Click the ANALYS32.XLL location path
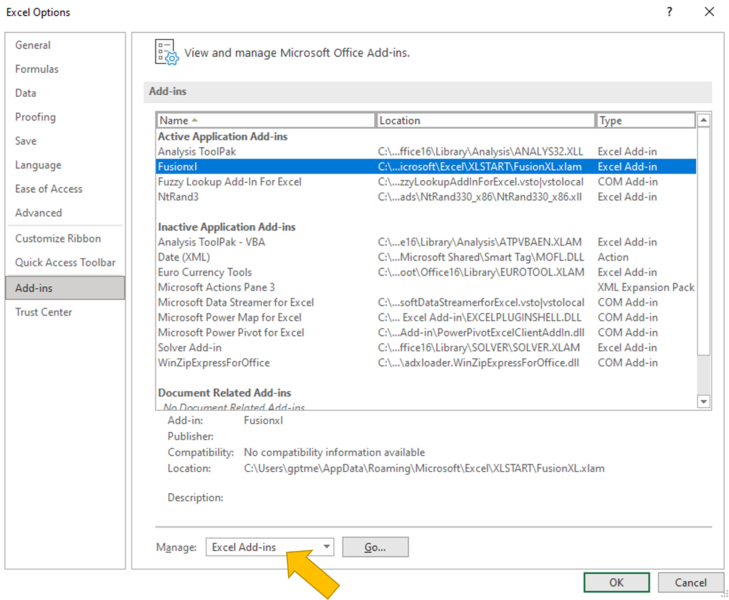729x600 pixels. click(480, 152)
